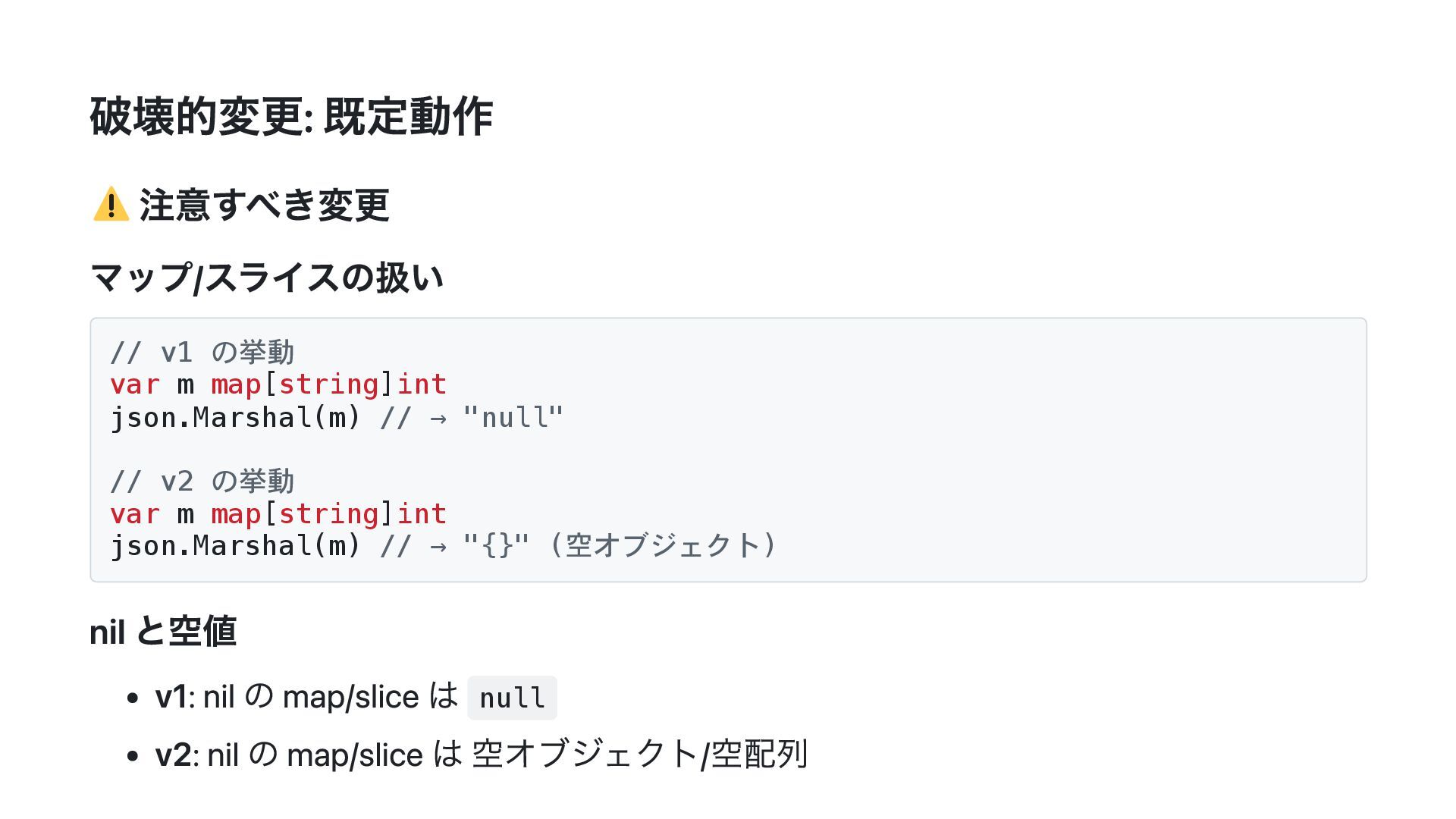
Task: Click the bold 'v2' bullet label
Action: (173, 755)
